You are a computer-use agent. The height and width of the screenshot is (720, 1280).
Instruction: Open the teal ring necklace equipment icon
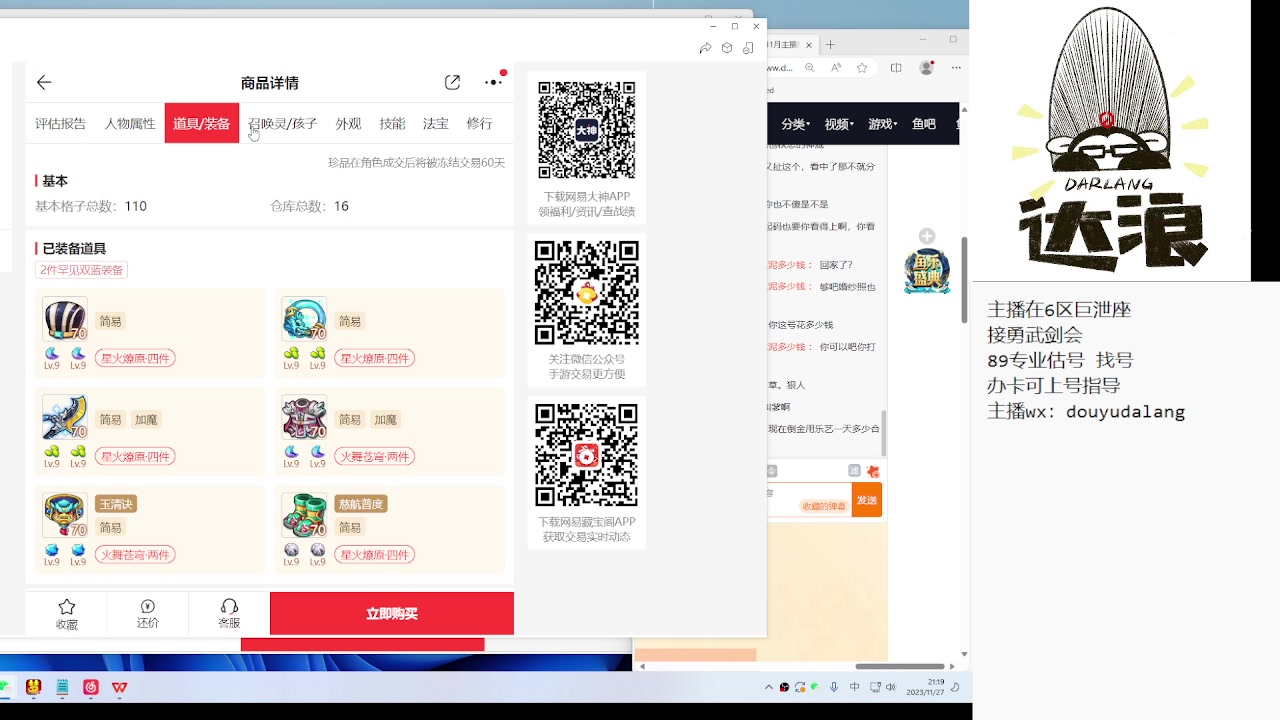click(304, 320)
